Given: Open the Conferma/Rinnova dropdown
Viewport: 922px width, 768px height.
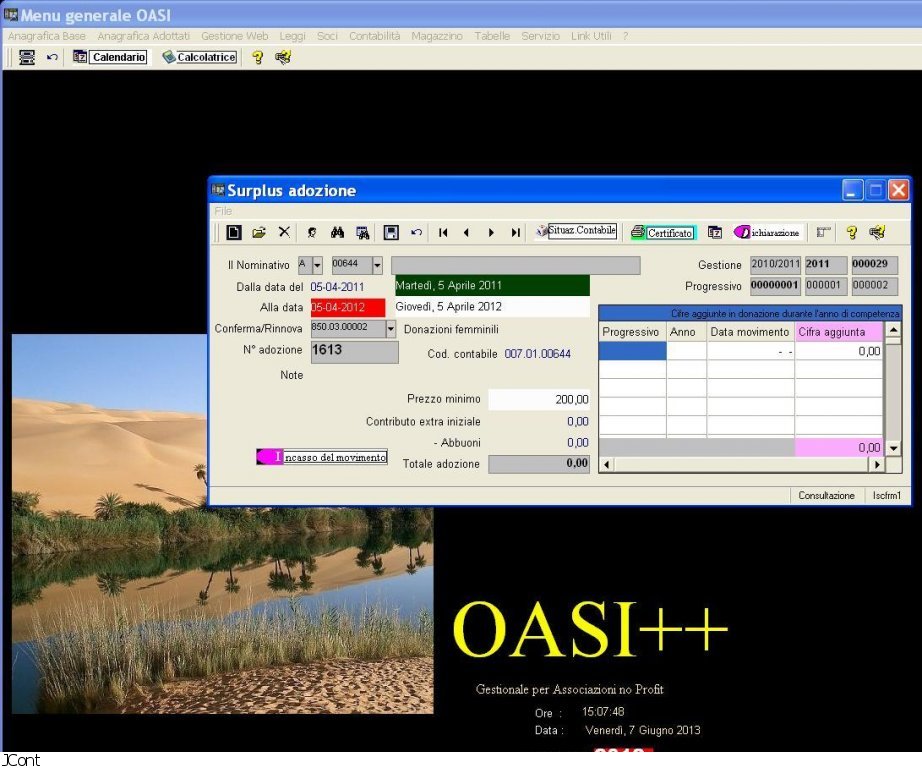Looking at the screenshot, I should (x=390, y=329).
